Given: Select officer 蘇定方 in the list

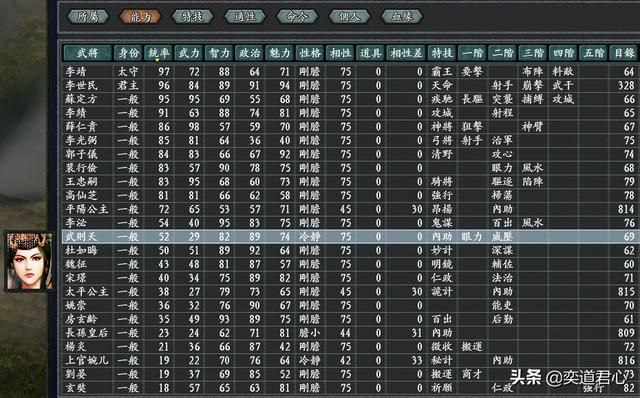Looking at the screenshot, I should 81,99.
